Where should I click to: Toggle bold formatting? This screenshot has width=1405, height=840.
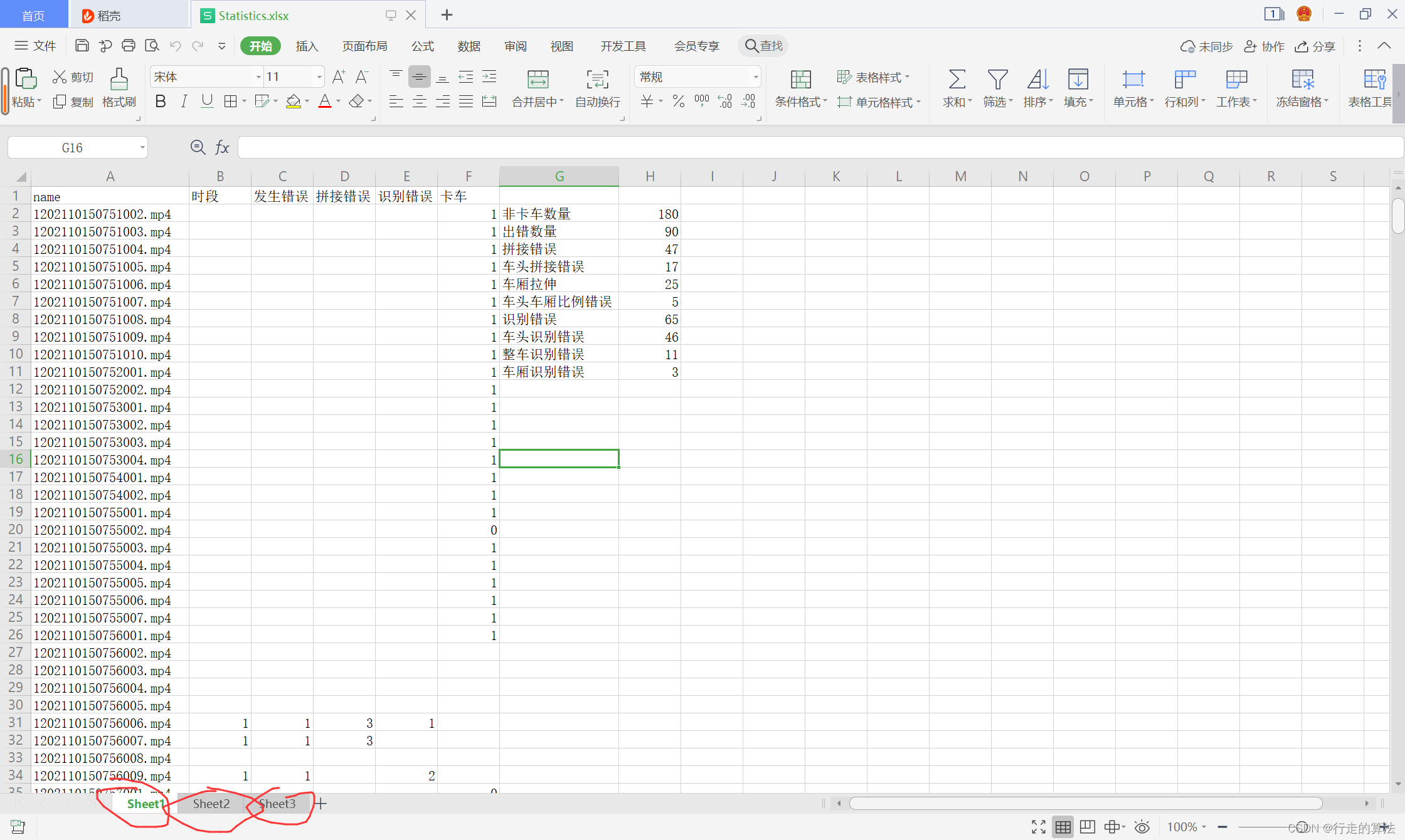point(161,102)
